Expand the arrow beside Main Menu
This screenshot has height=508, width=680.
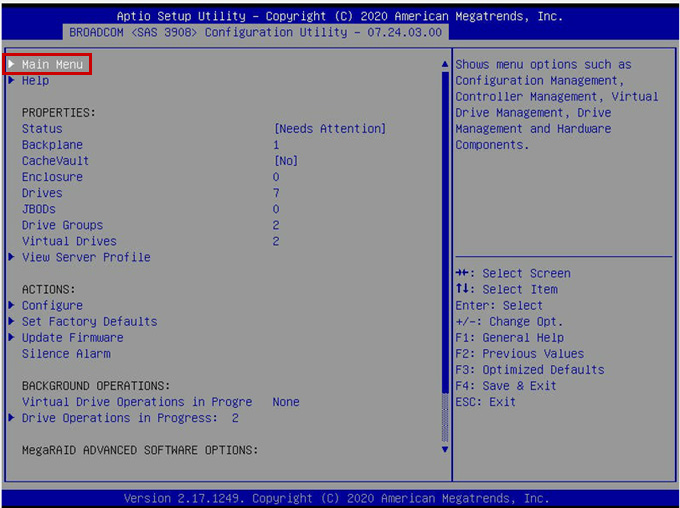[11, 65]
